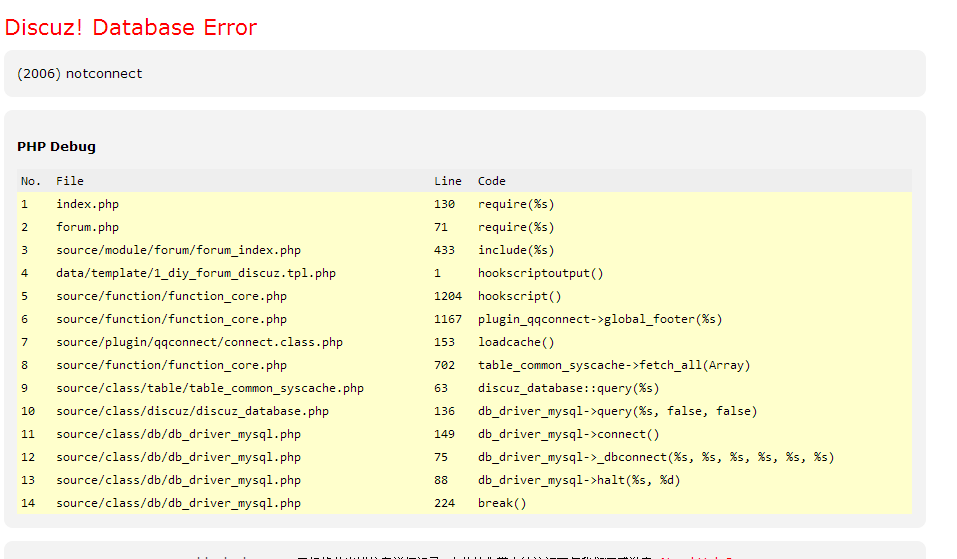Select source/plugin/qqconnect/connect.class.php path
The height and width of the screenshot is (559, 957).
coord(200,342)
